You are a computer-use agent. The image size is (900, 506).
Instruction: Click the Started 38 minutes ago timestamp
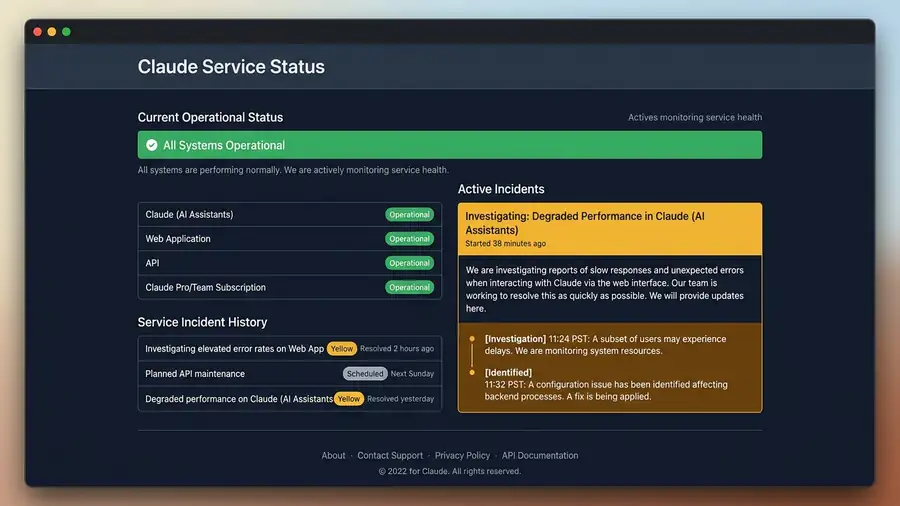pos(506,243)
